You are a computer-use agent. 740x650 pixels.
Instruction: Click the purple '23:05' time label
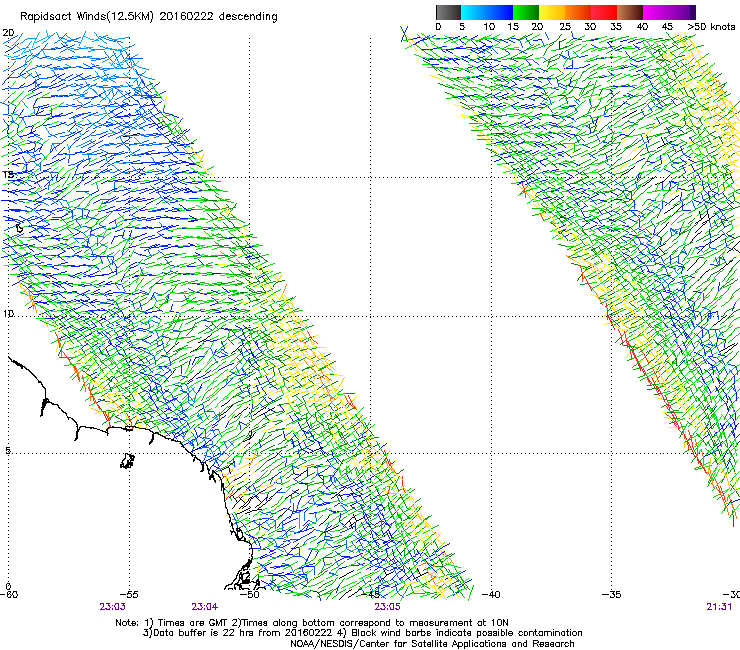(x=387, y=607)
